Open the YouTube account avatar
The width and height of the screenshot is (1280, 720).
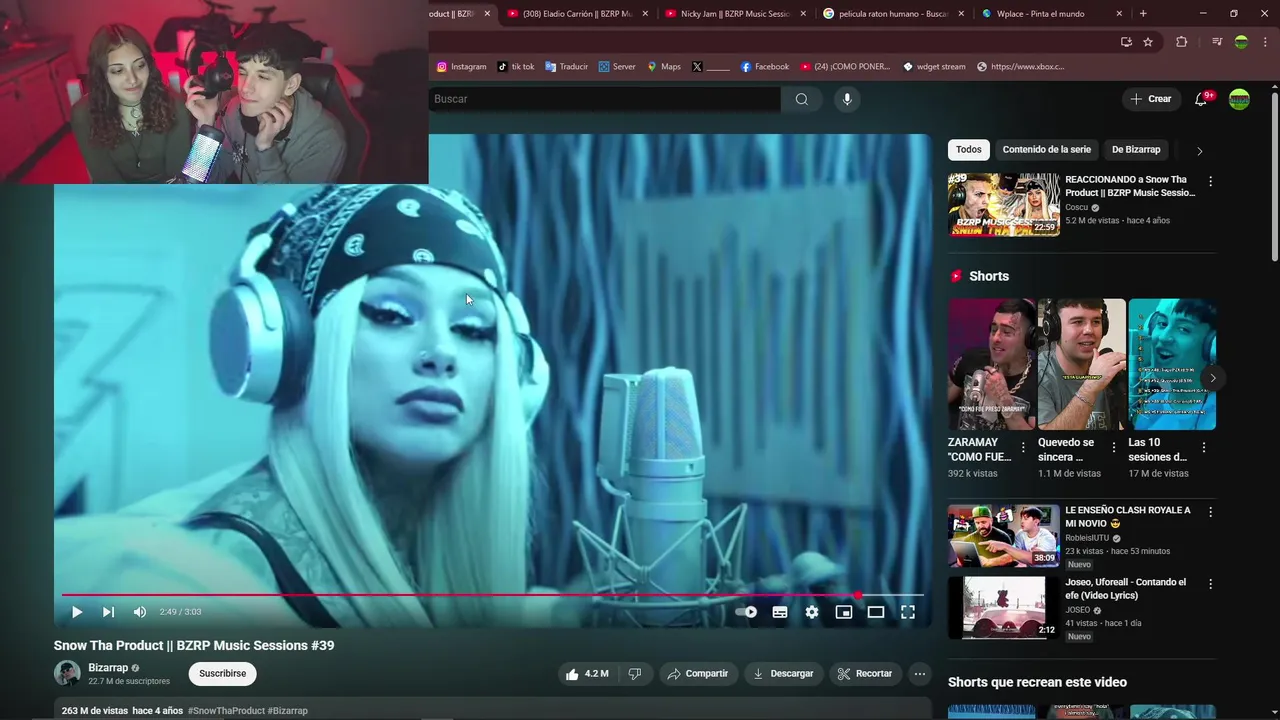(1239, 99)
